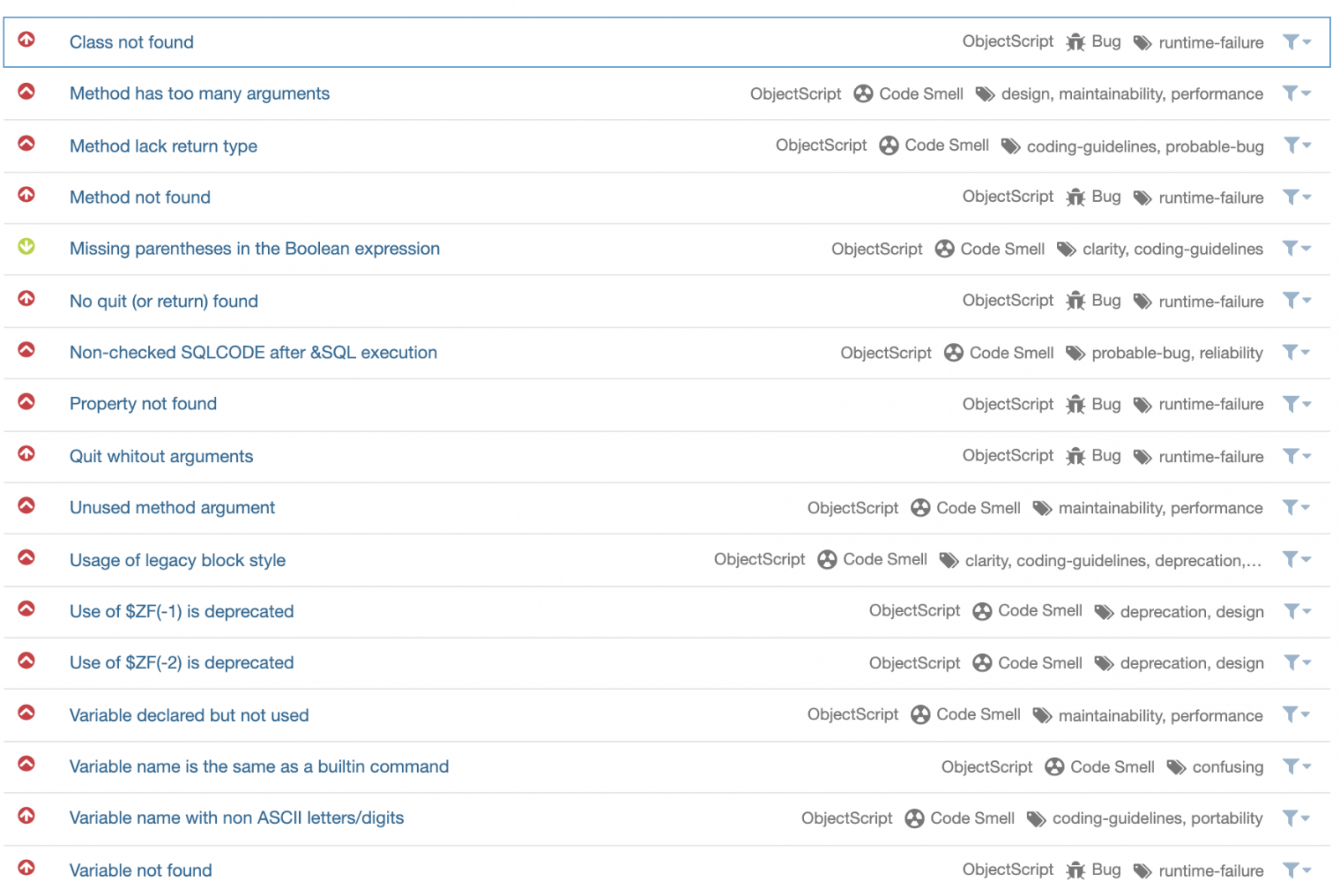Open filter dropdown for 'Missing parentheses' rule
1340x896 pixels.
coord(1296,249)
